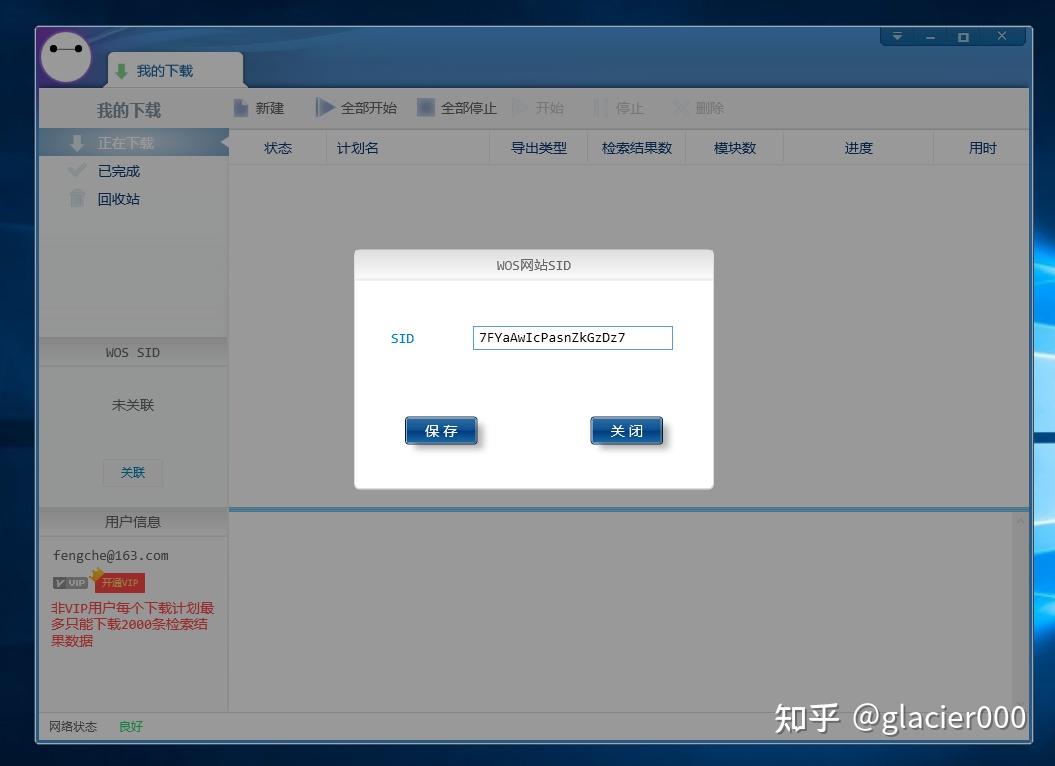The width and height of the screenshot is (1055, 766).
Task: Click the 关联 association button
Action: [x=132, y=472]
